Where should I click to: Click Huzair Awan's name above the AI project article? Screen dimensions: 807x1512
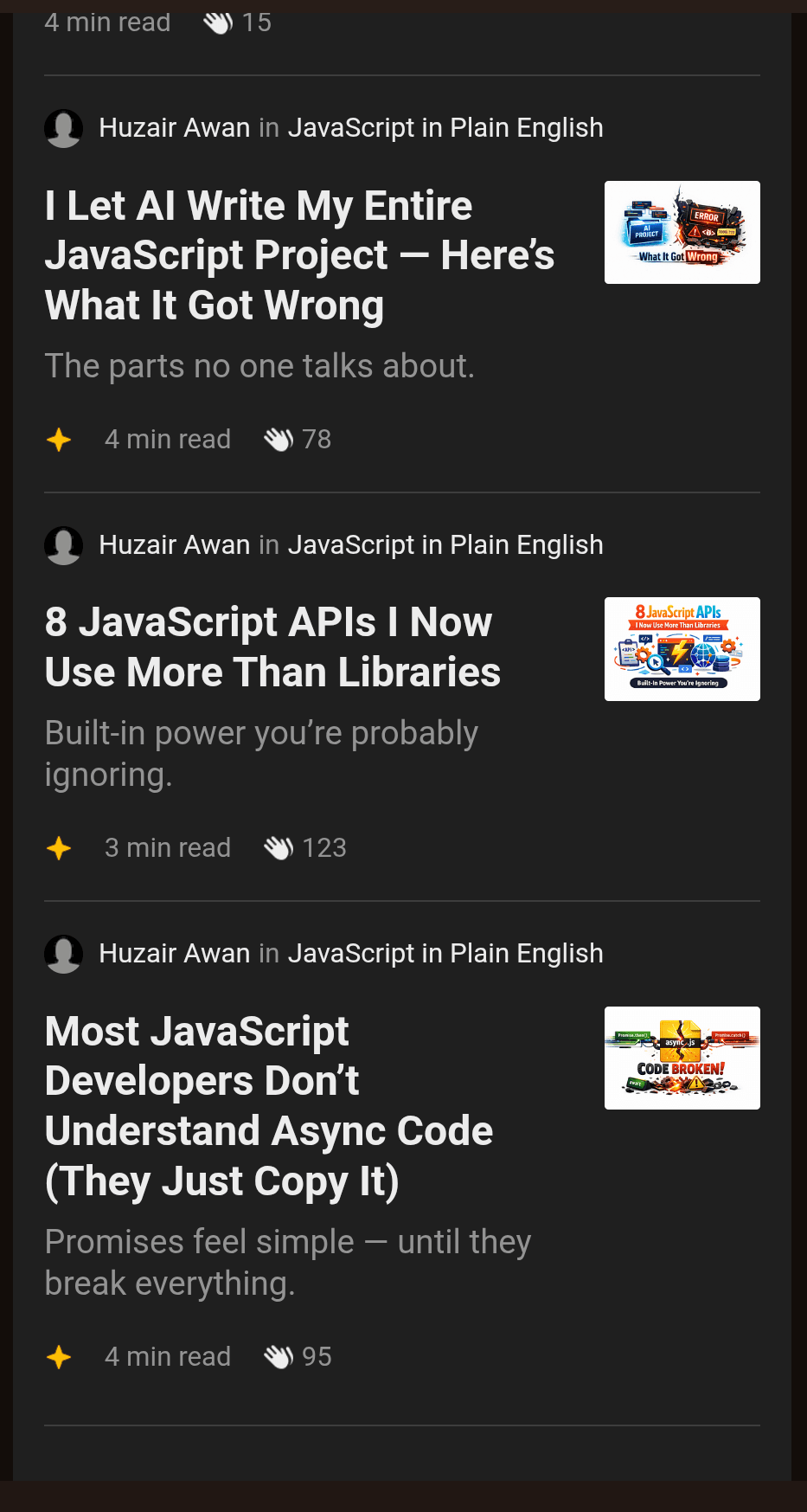[x=174, y=128]
